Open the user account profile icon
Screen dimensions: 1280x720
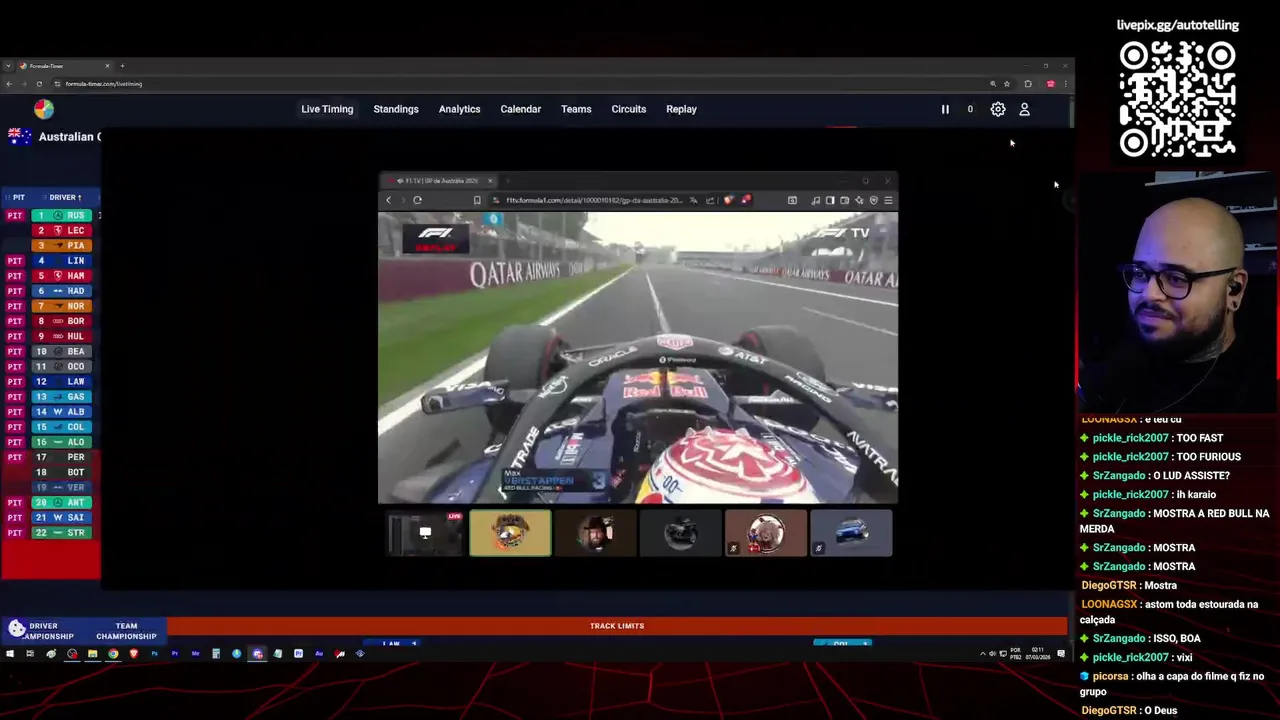click(1024, 109)
